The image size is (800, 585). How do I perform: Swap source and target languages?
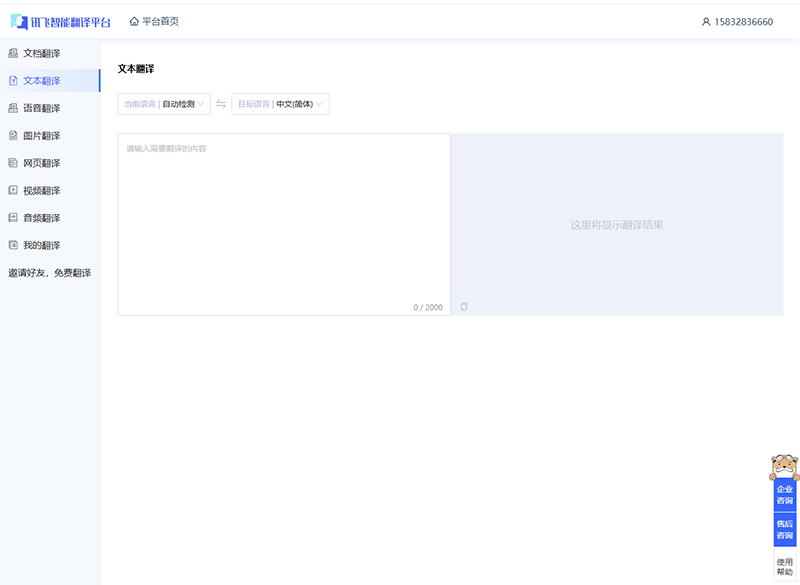click(221, 104)
